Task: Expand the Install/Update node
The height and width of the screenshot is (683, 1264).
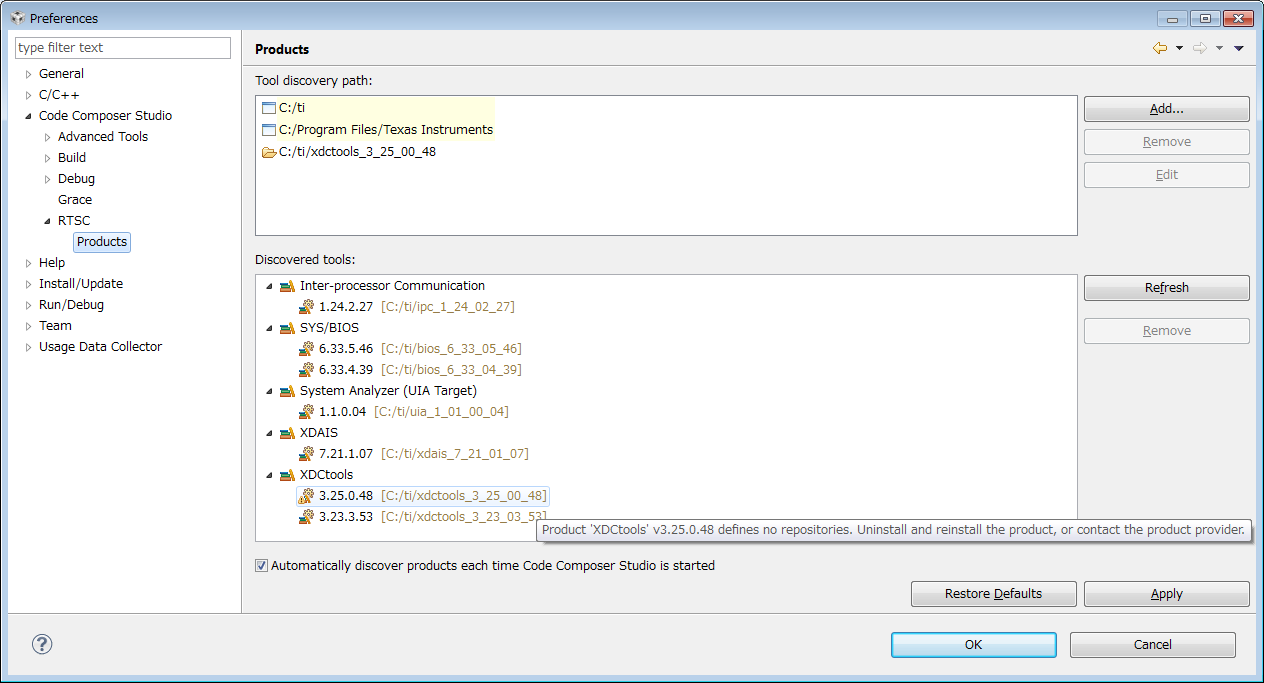Action: (29, 284)
